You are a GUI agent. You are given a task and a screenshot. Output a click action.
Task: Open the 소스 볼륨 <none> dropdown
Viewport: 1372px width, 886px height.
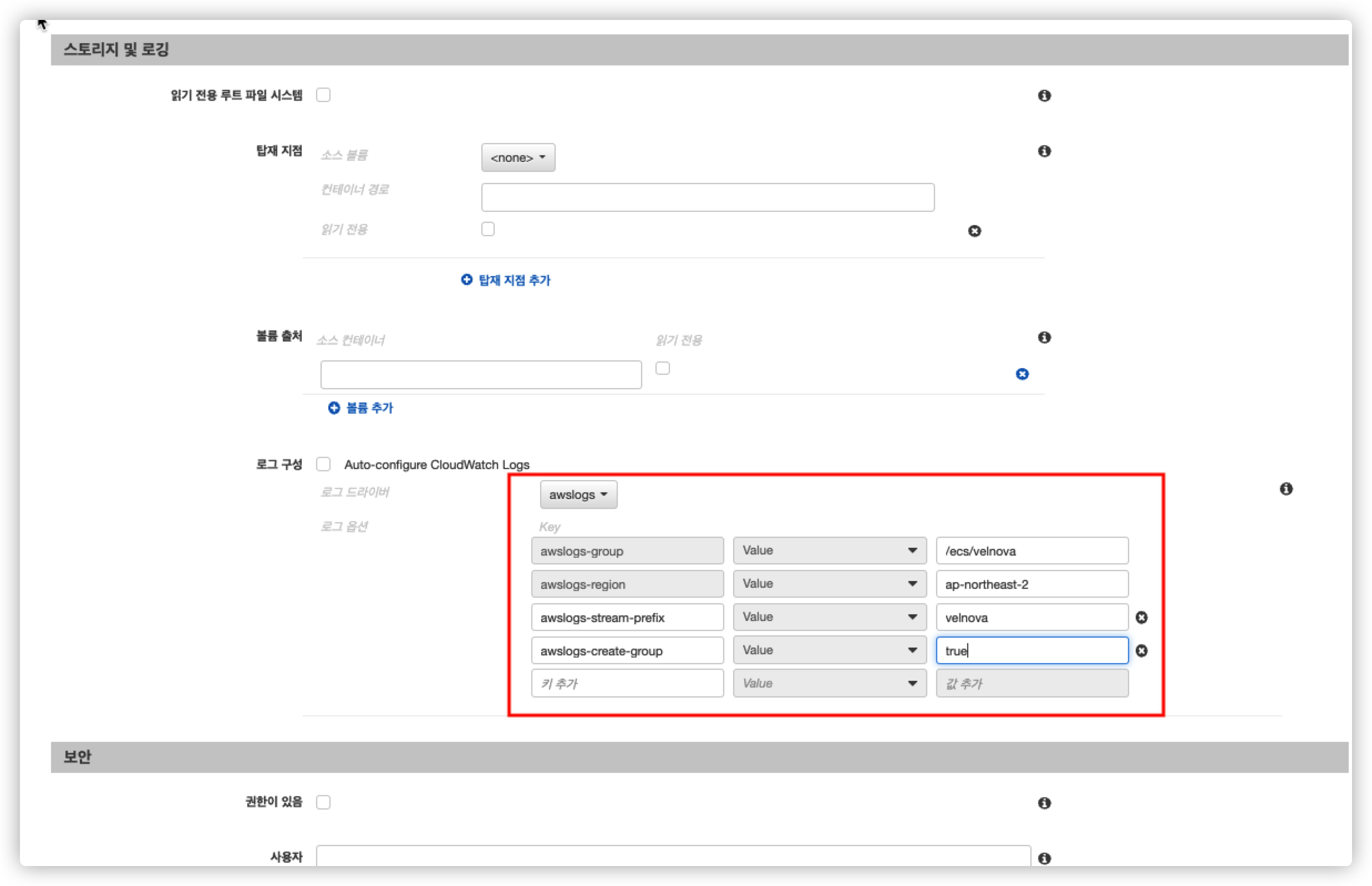coord(518,157)
